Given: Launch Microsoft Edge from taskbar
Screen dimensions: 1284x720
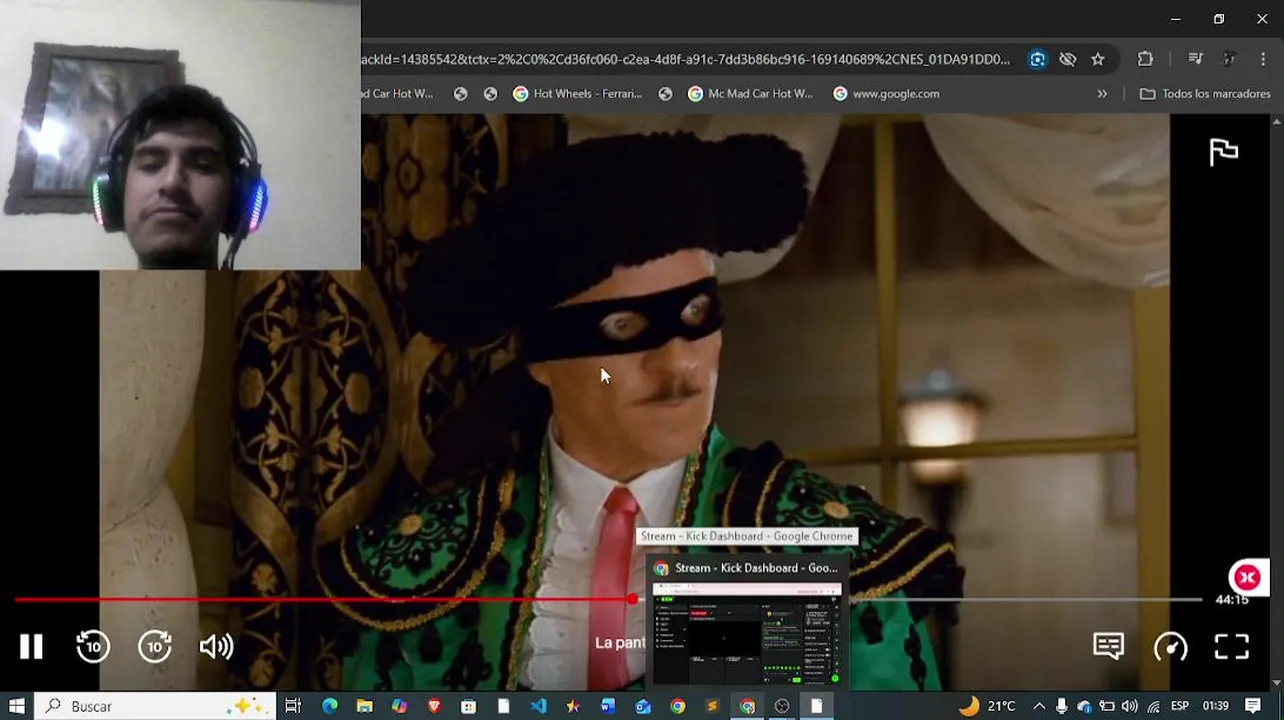Looking at the screenshot, I should [x=330, y=706].
